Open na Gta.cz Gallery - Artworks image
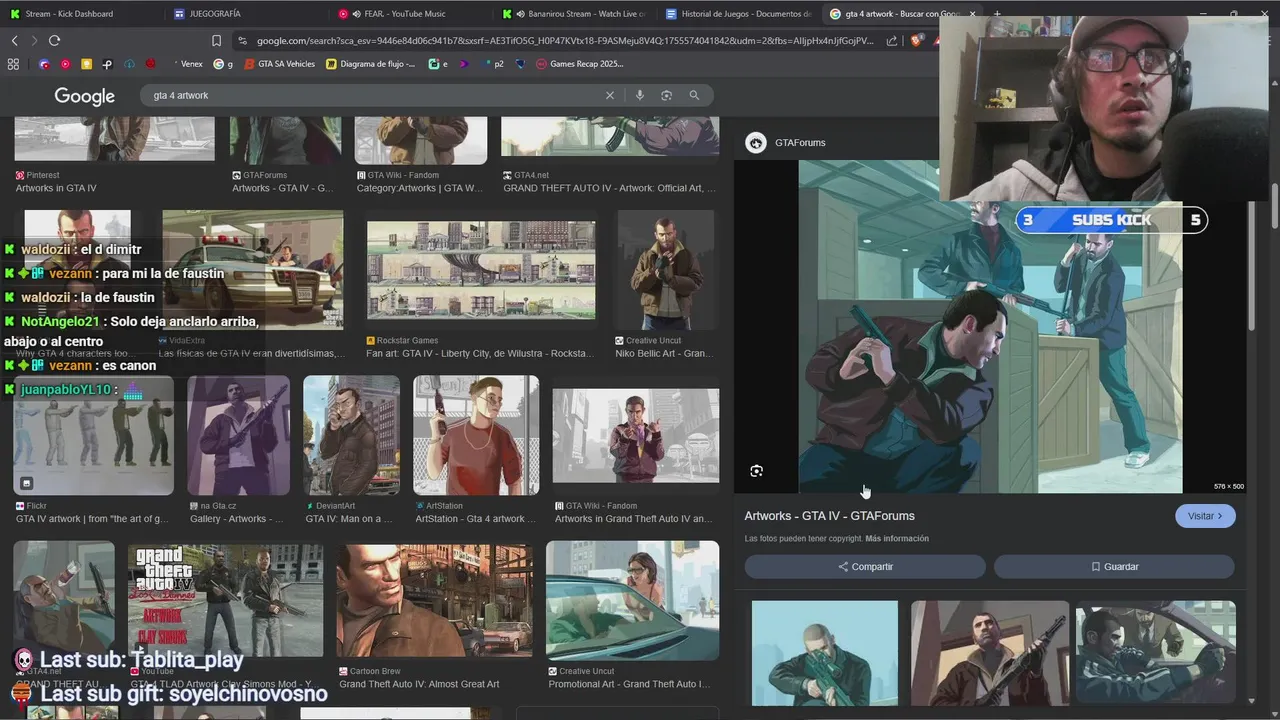The width and height of the screenshot is (1280, 720). point(238,435)
